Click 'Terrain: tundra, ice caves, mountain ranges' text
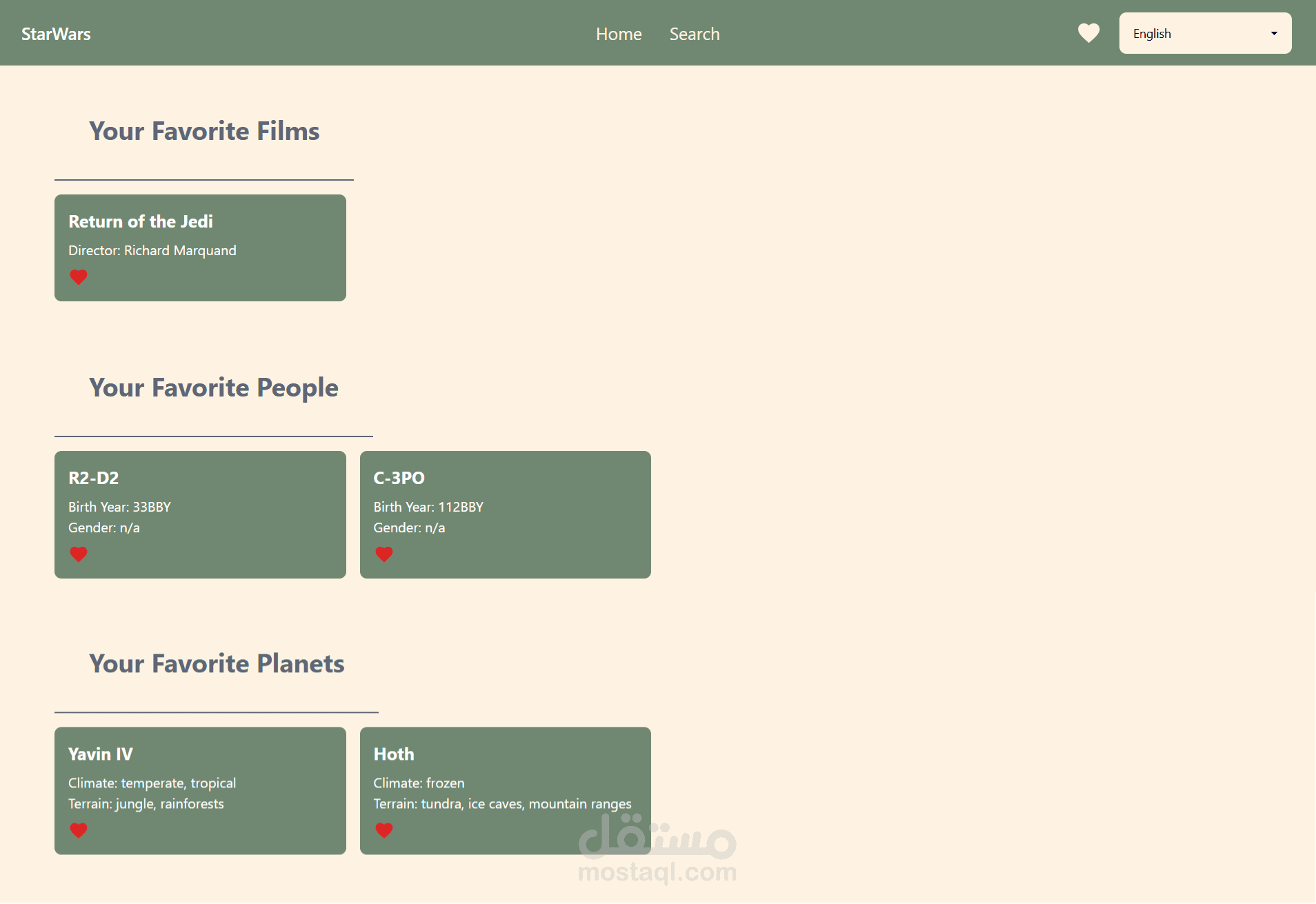This screenshot has width=1316, height=904. click(x=502, y=803)
